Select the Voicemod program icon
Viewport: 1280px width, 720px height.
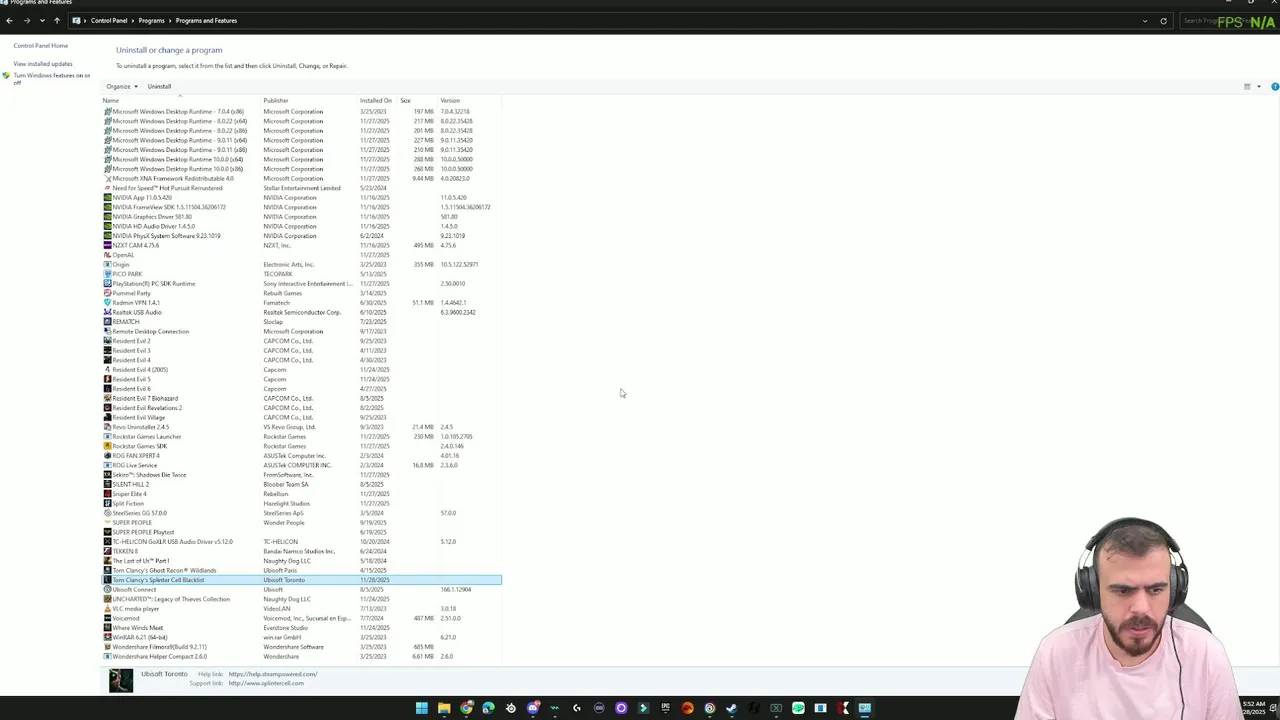pos(108,619)
